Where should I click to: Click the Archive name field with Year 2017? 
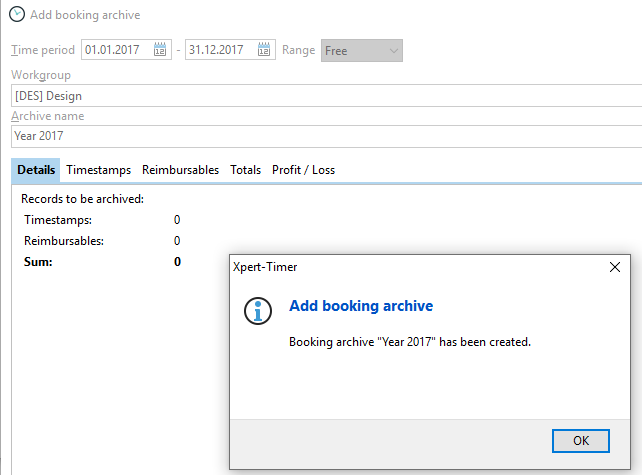(320, 136)
